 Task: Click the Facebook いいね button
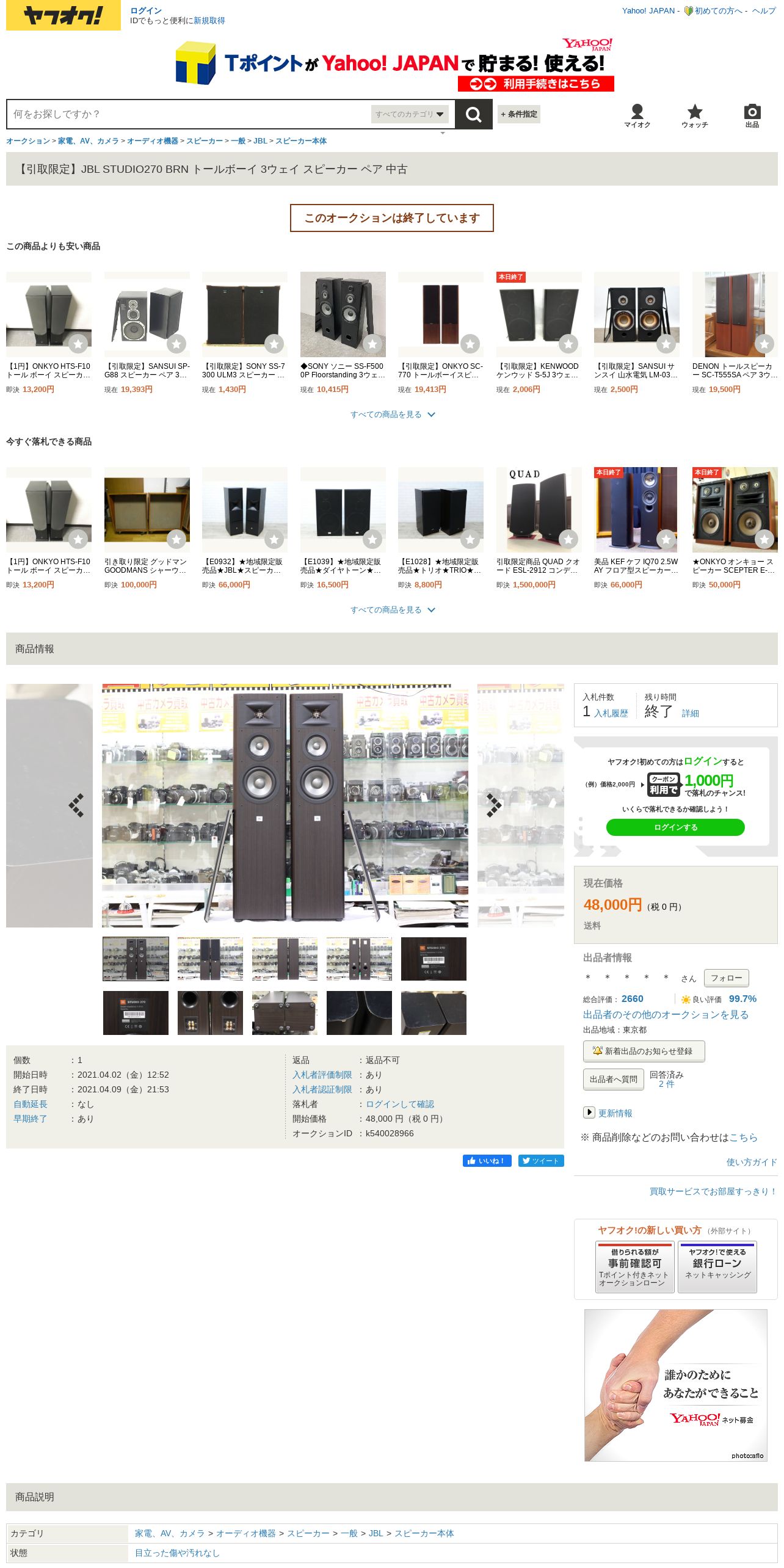point(487,1161)
